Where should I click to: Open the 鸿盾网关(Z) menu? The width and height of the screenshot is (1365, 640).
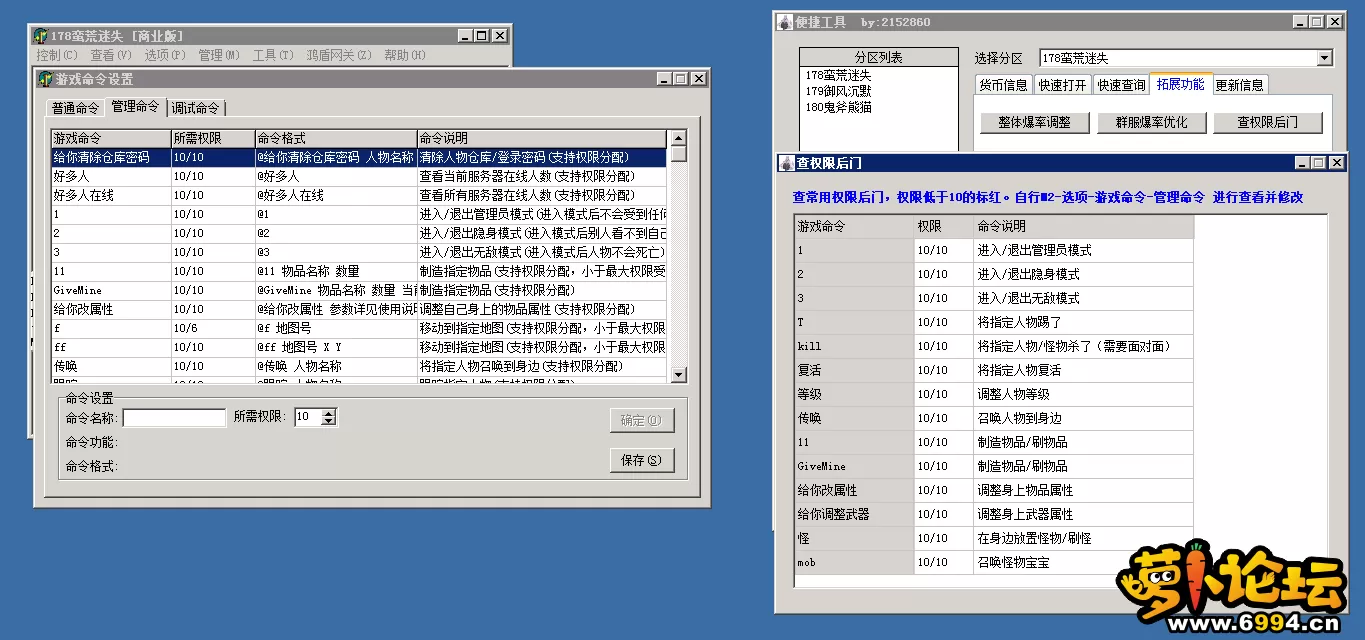(x=338, y=55)
